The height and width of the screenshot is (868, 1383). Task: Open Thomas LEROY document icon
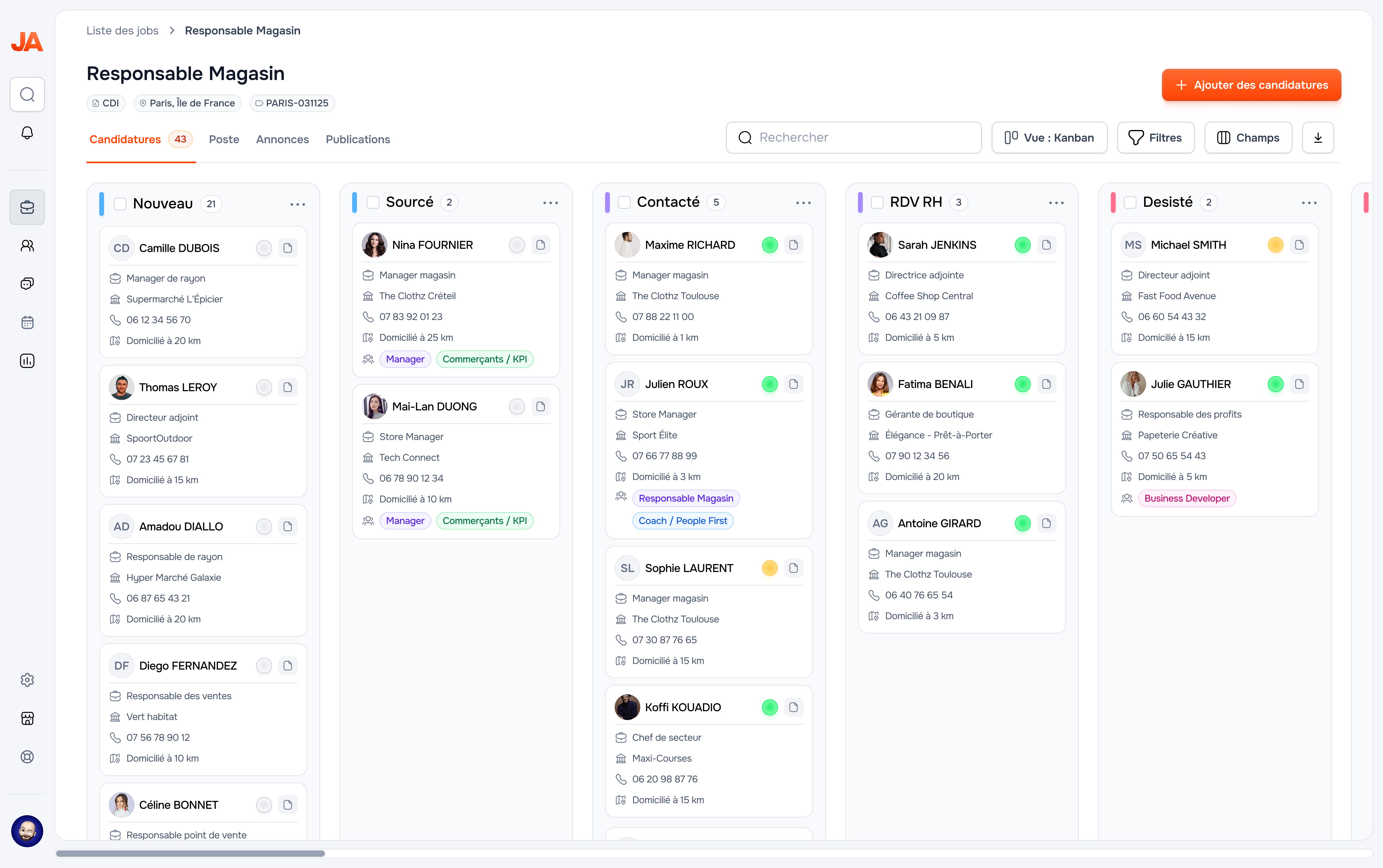pos(288,387)
